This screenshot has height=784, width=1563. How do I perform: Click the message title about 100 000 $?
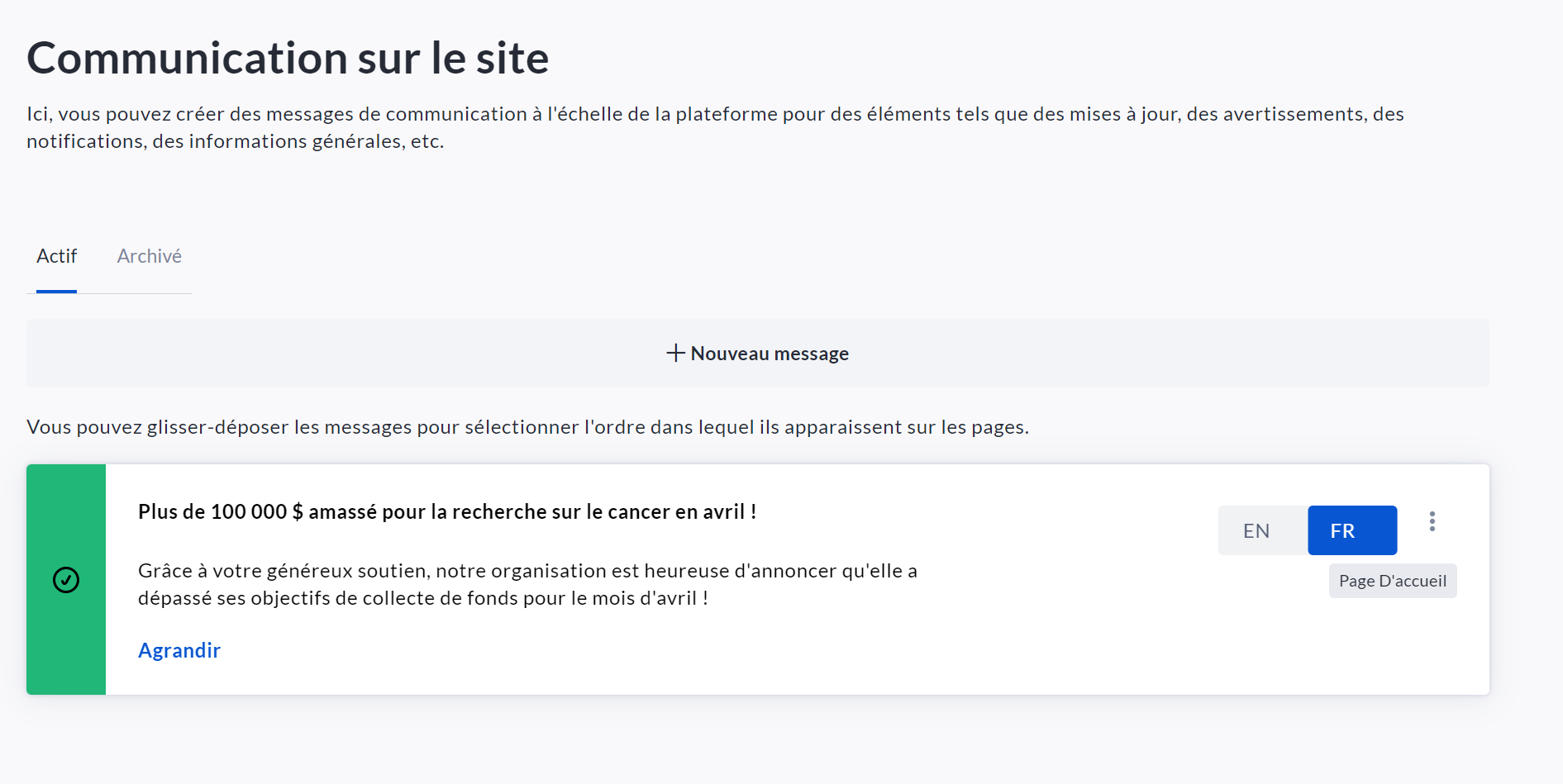(x=447, y=512)
